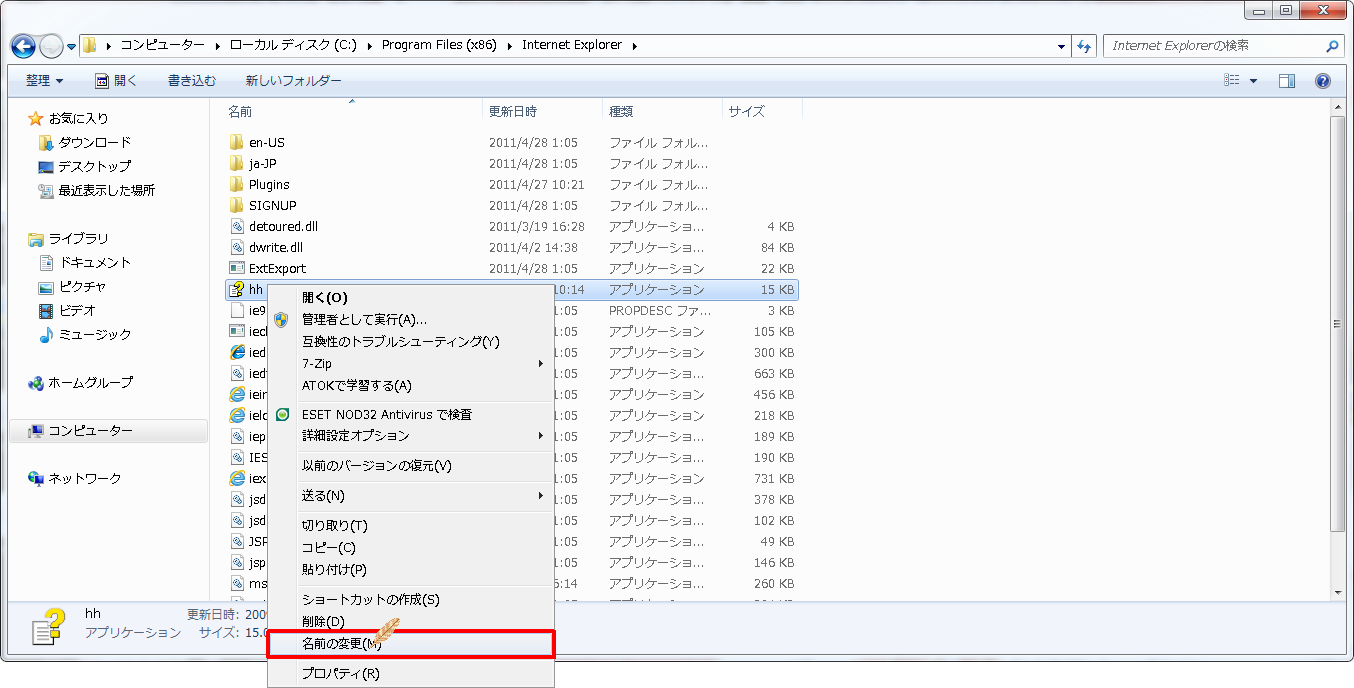Open the 整理 toolbar dropdown

[44, 81]
